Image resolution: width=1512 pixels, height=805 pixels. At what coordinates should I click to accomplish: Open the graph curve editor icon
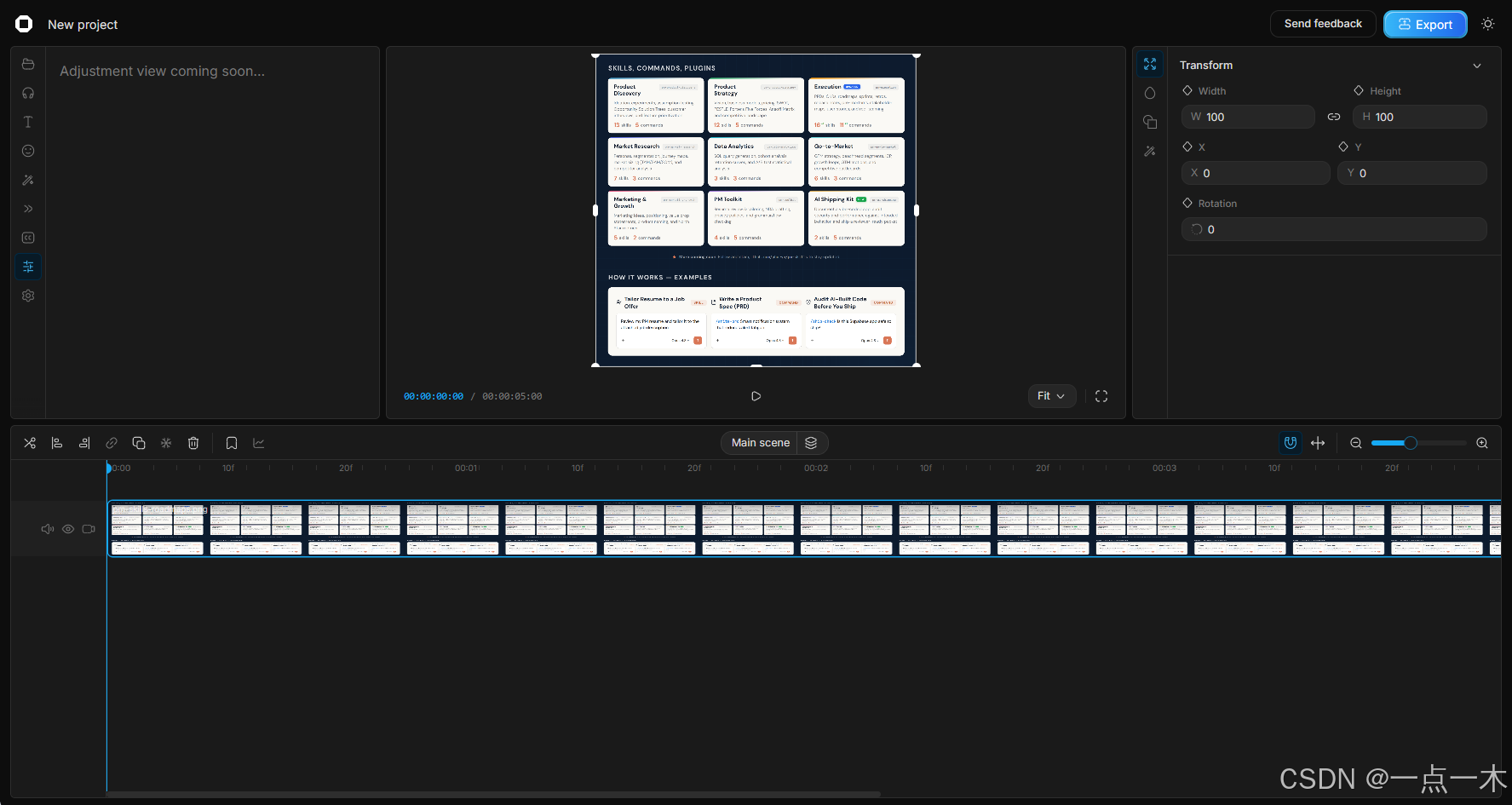[x=259, y=443]
